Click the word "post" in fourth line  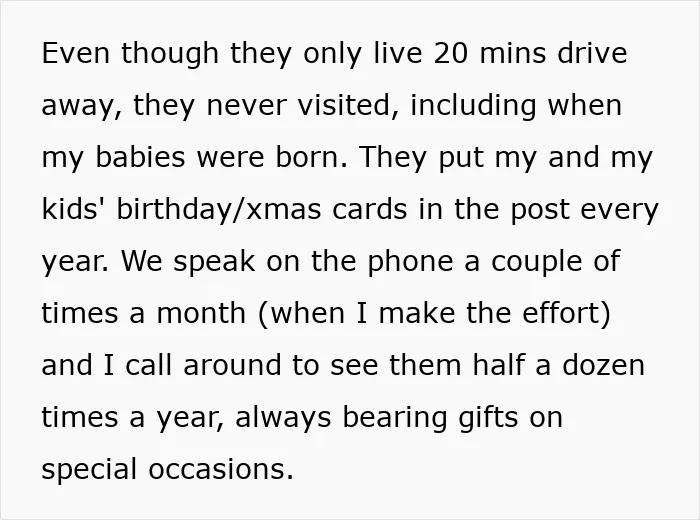click(x=540, y=211)
